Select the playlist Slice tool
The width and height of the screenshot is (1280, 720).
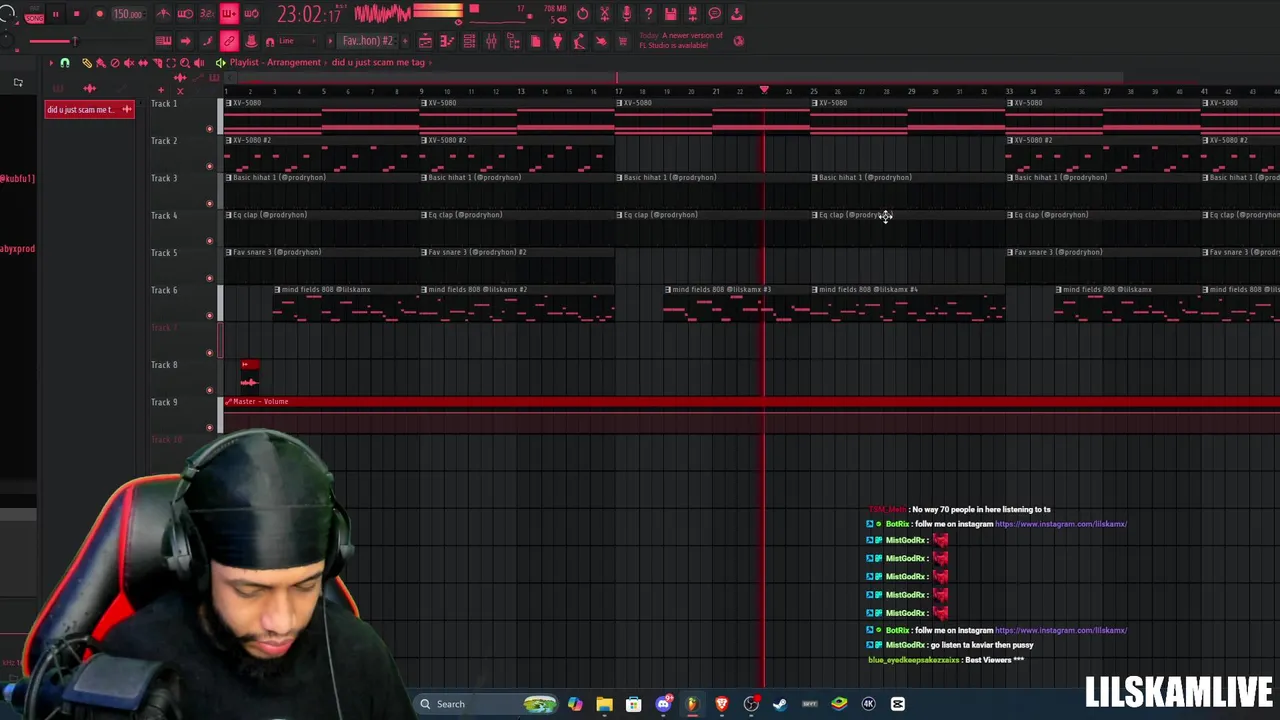(157, 62)
